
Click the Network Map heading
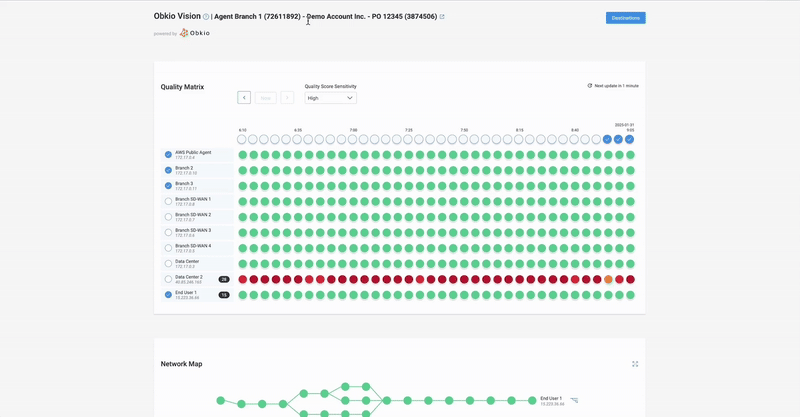pos(182,364)
